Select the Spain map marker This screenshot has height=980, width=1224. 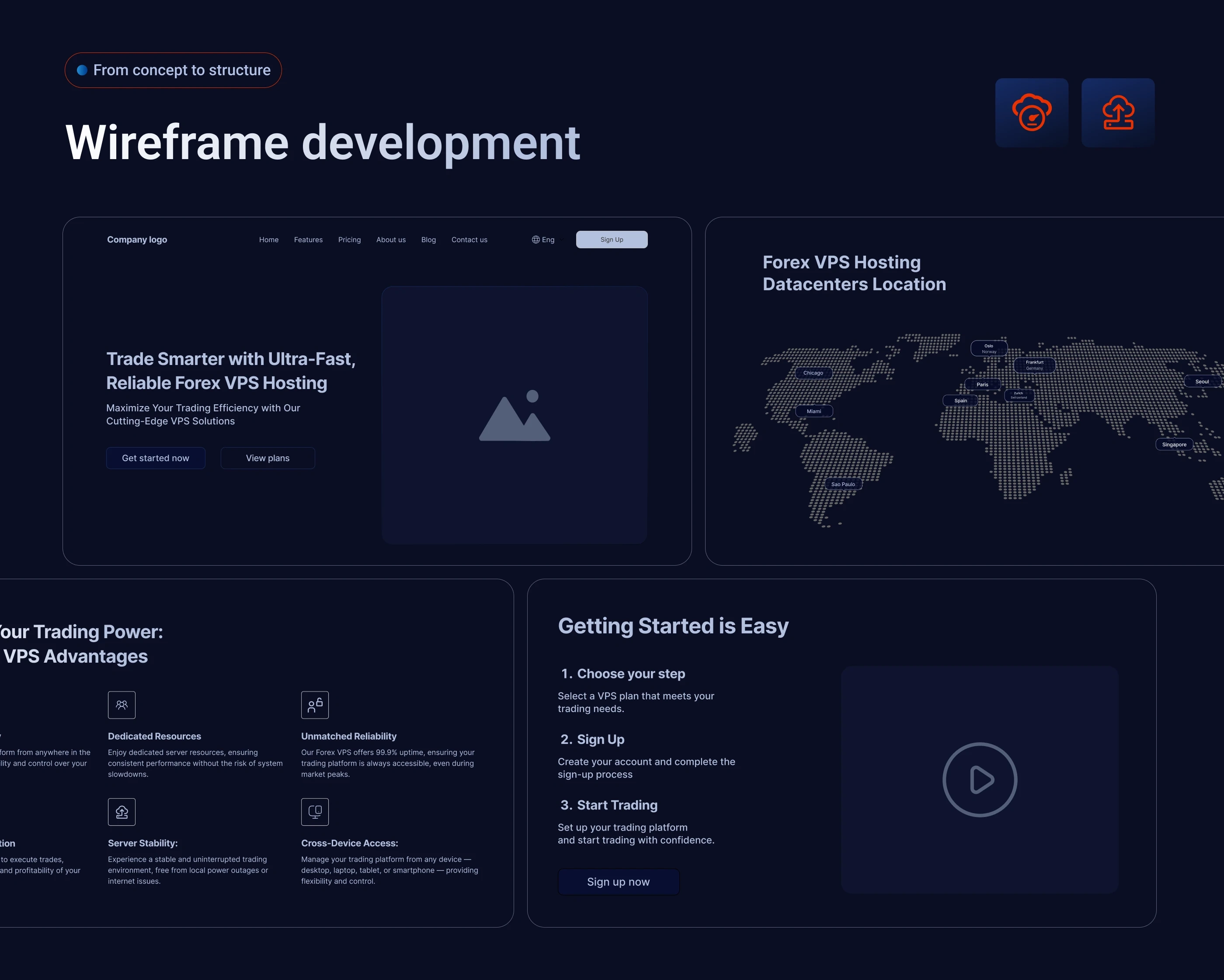[x=960, y=400]
